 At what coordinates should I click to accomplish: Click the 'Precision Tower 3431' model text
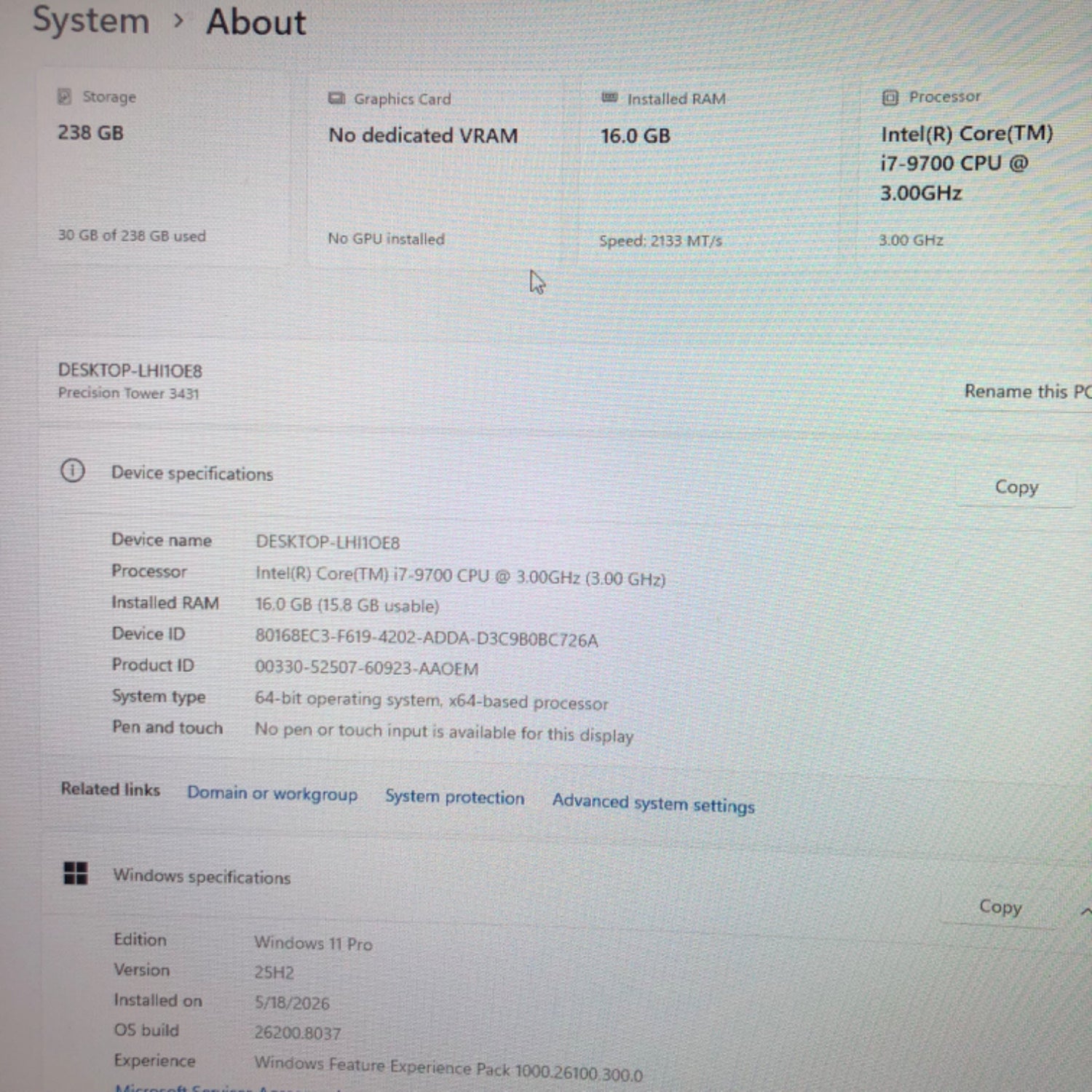coord(128,393)
